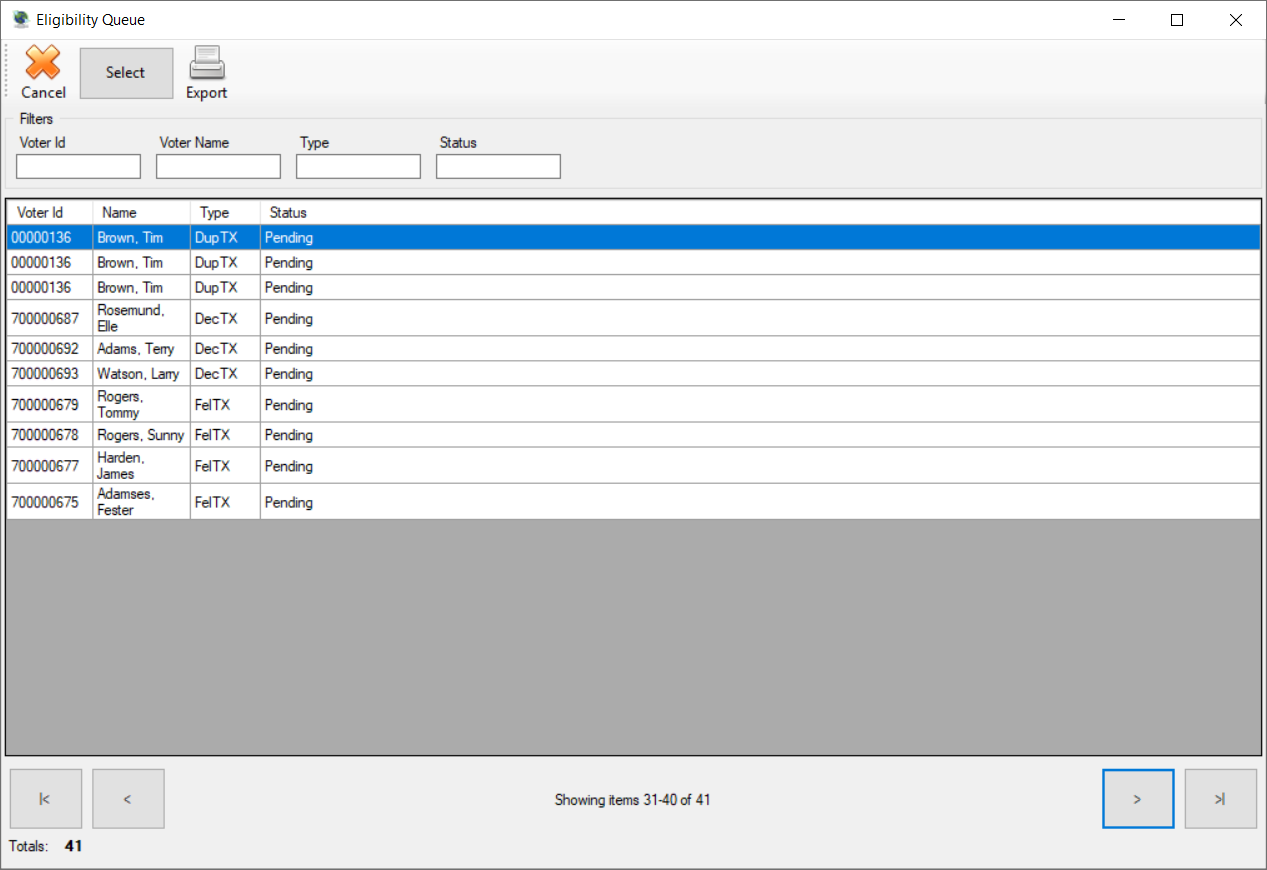Click FelTX type for Adamses, Fester

coord(226,502)
